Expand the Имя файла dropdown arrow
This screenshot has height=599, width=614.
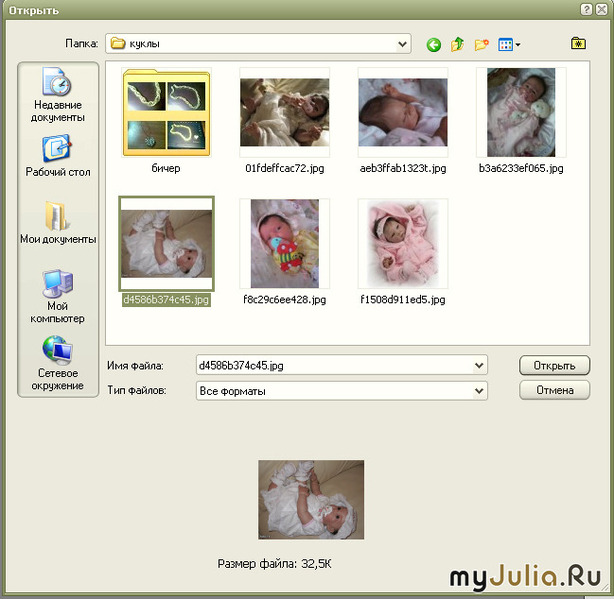(479, 366)
